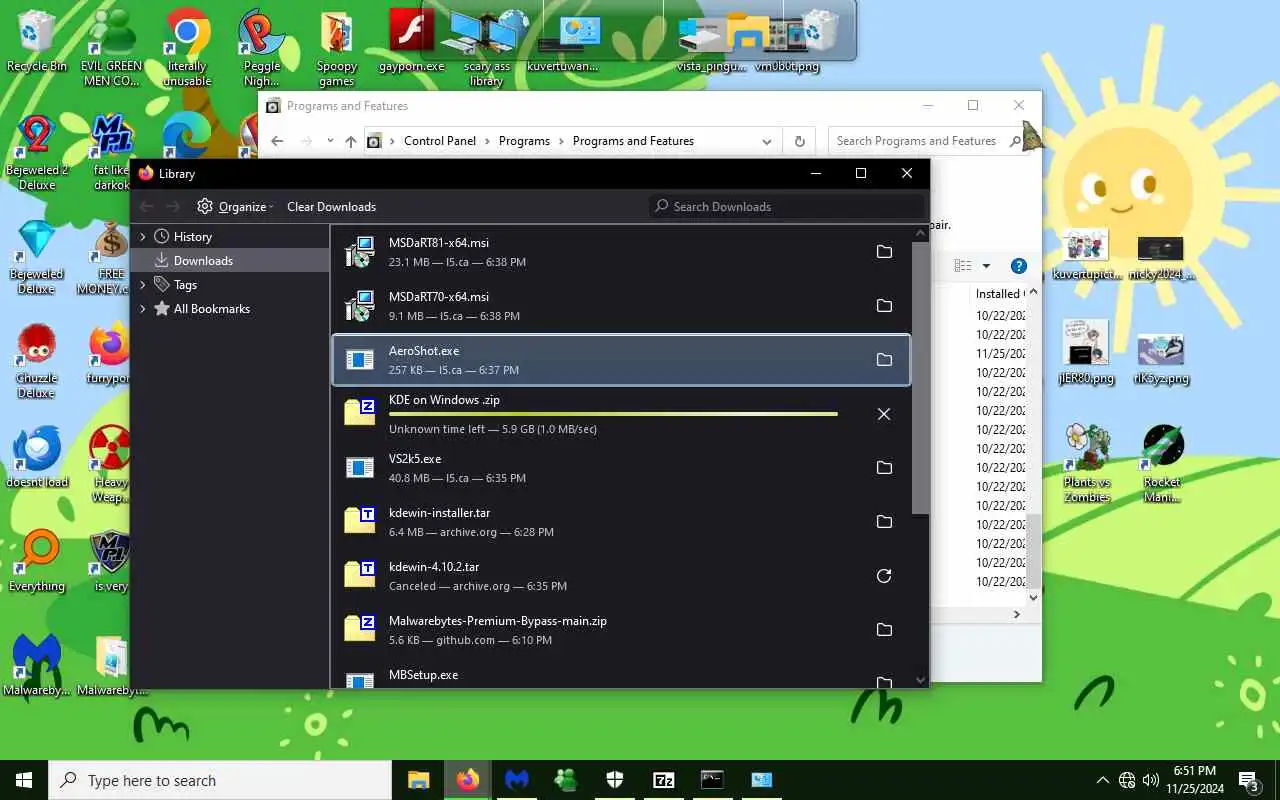1280x800 pixels.
Task: Open folder for kdewin-installer.tar
Action: click(884, 522)
